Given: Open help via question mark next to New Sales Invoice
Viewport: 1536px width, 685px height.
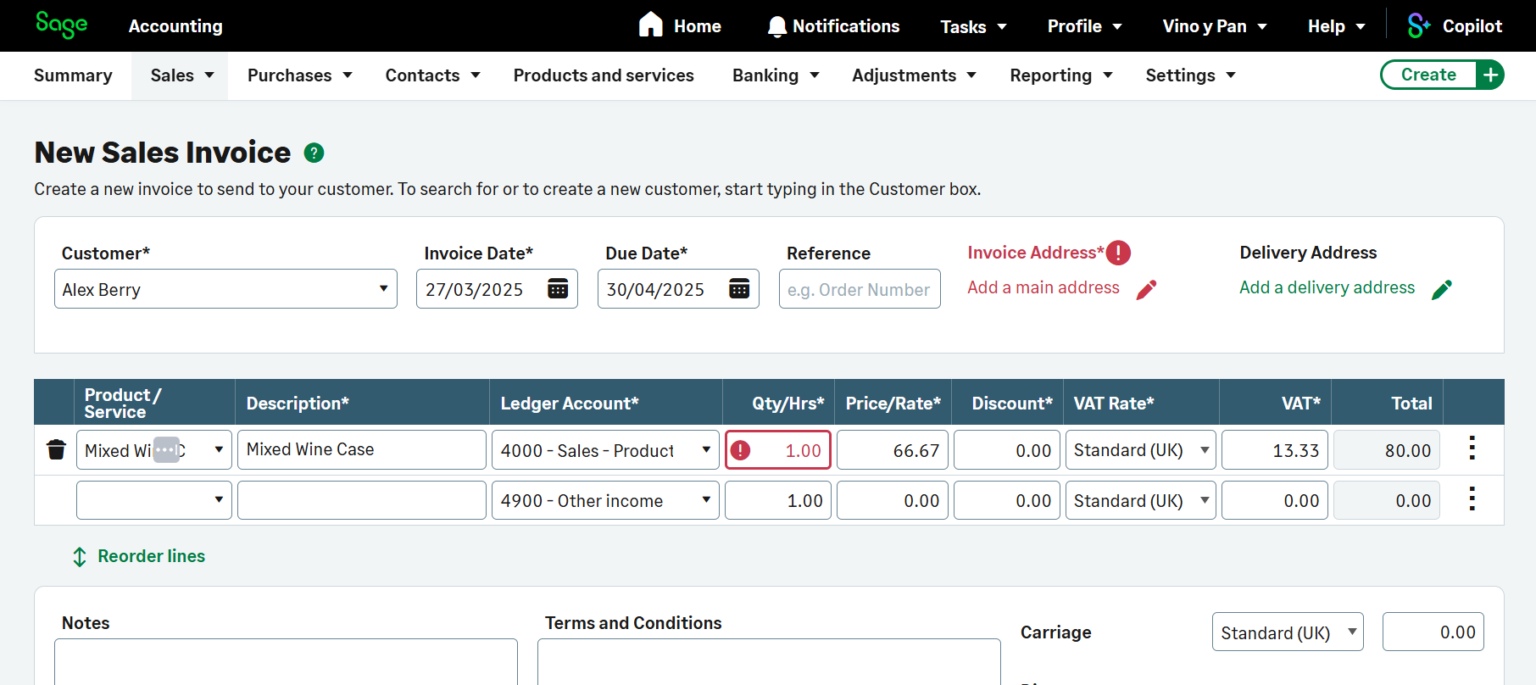Looking at the screenshot, I should point(314,152).
